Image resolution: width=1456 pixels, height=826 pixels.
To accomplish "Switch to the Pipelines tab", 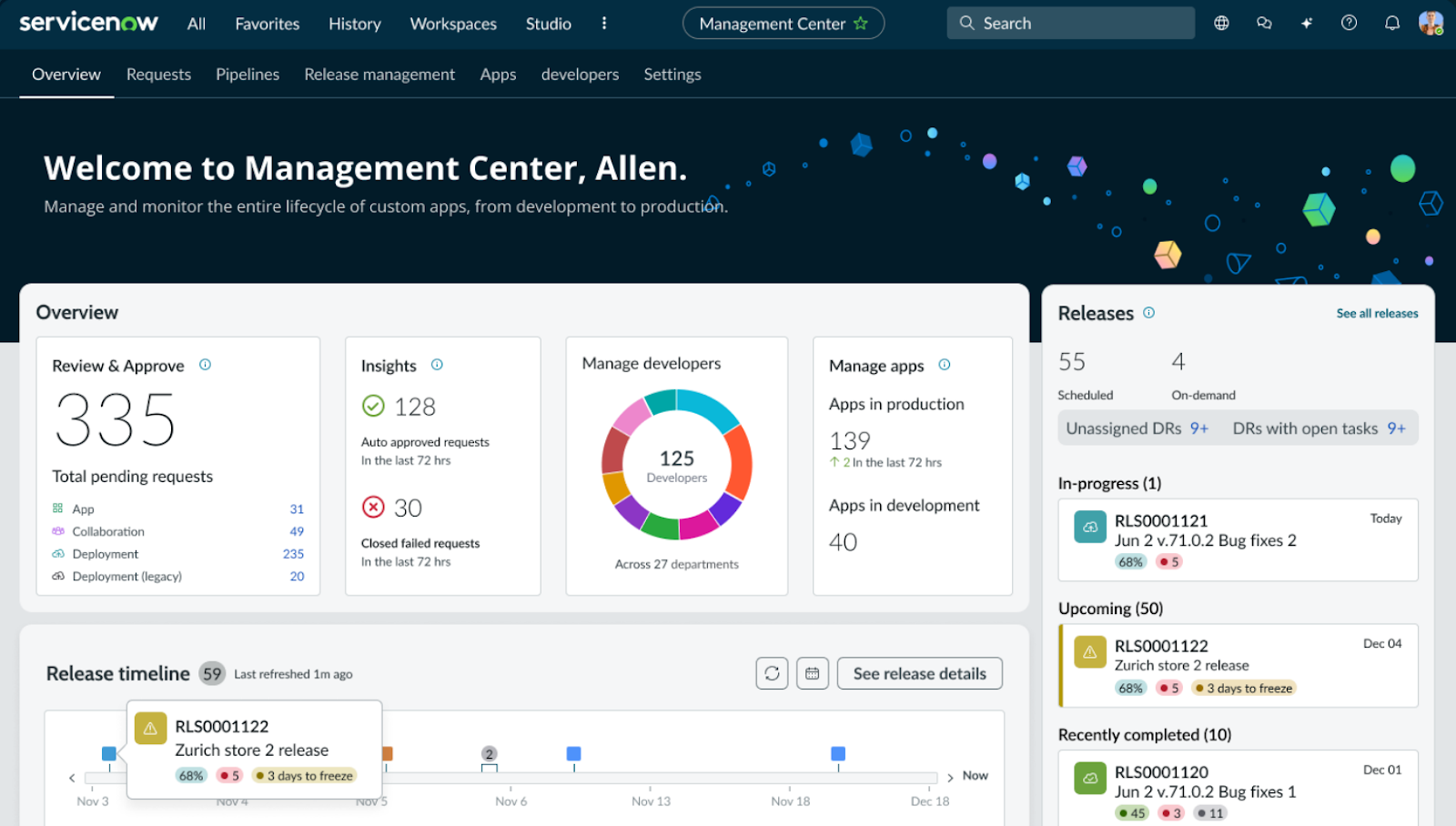I will [248, 75].
